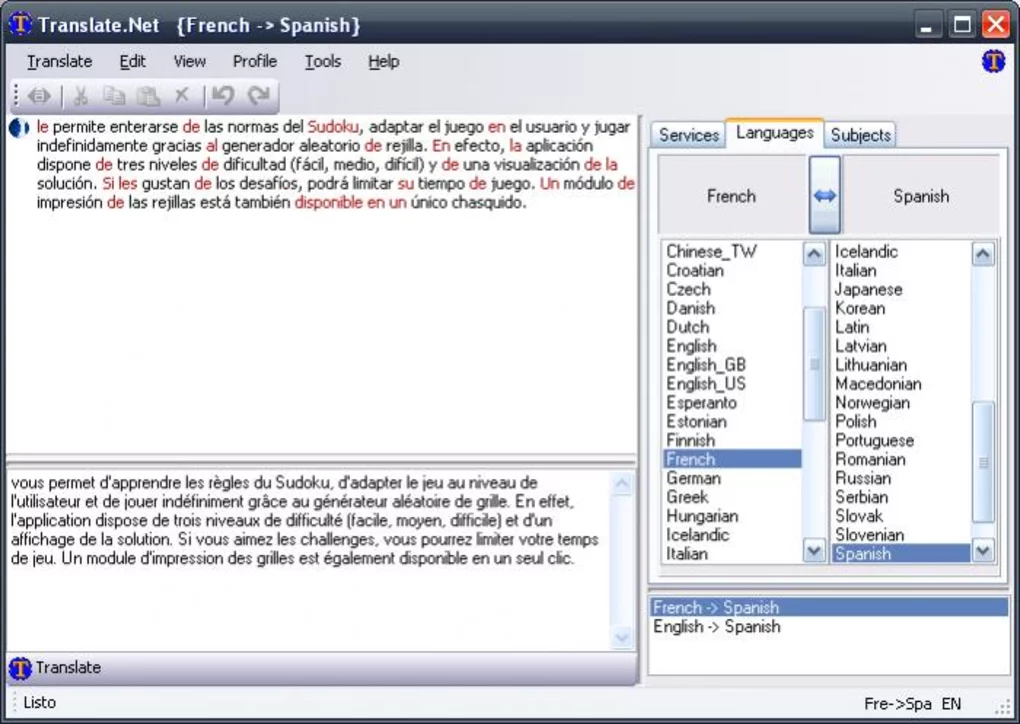Click the target language list down arrow
This screenshot has height=724, width=1020.
pos(983,551)
